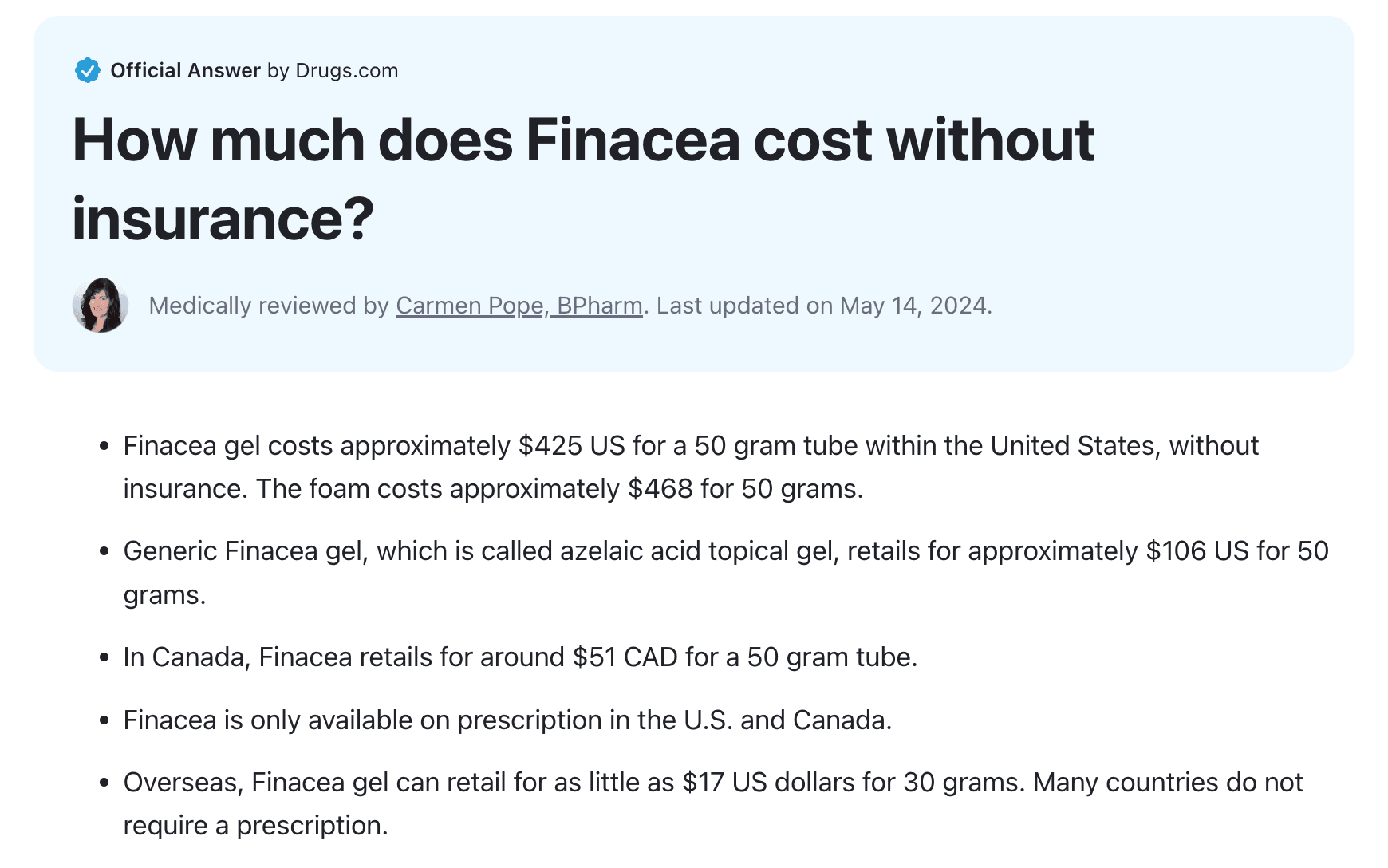
Task: Click the bullet dot before "In Canada"
Action: click(x=104, y=657)
